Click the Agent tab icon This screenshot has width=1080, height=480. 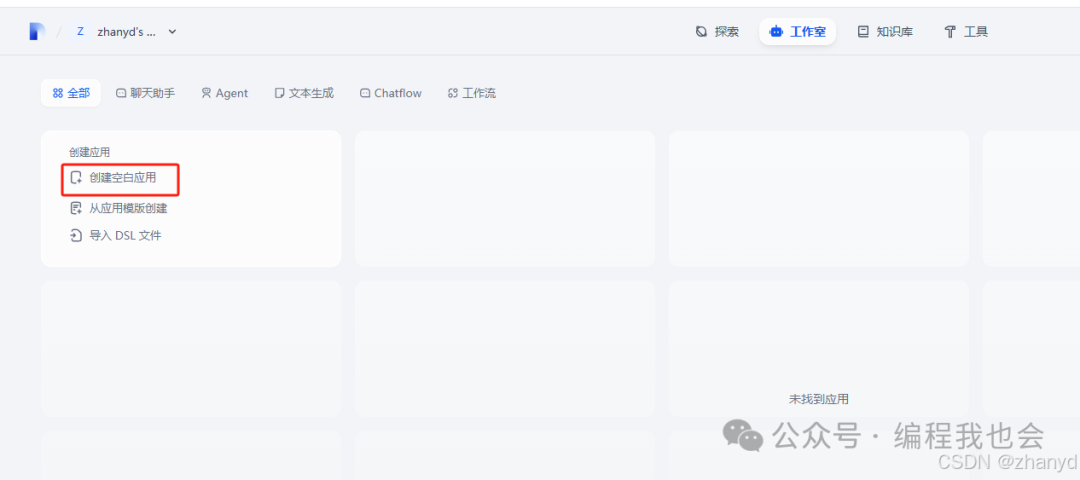pyautogui.click(x=206, y=93)
